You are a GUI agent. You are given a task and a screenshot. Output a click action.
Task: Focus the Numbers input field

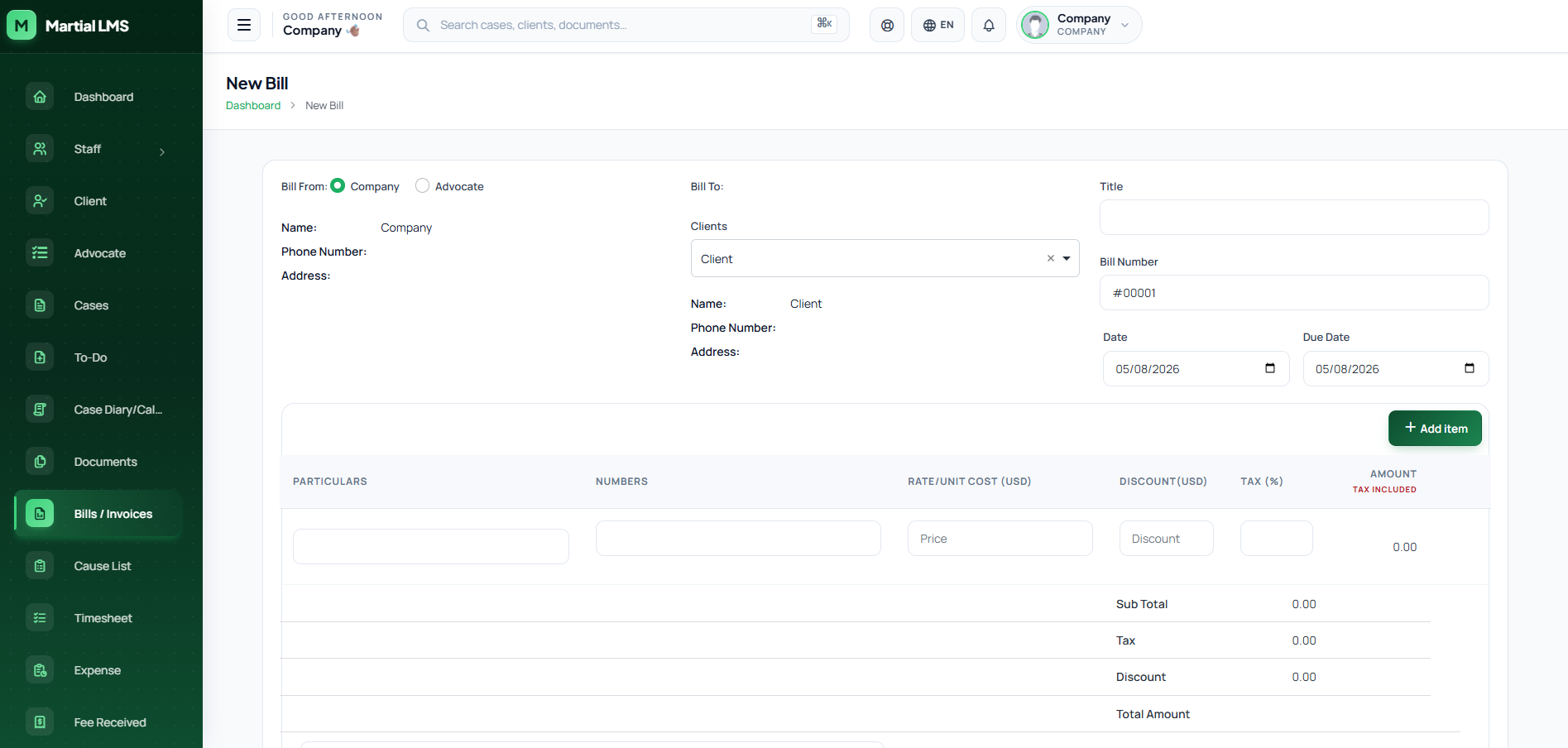(738, 538)
